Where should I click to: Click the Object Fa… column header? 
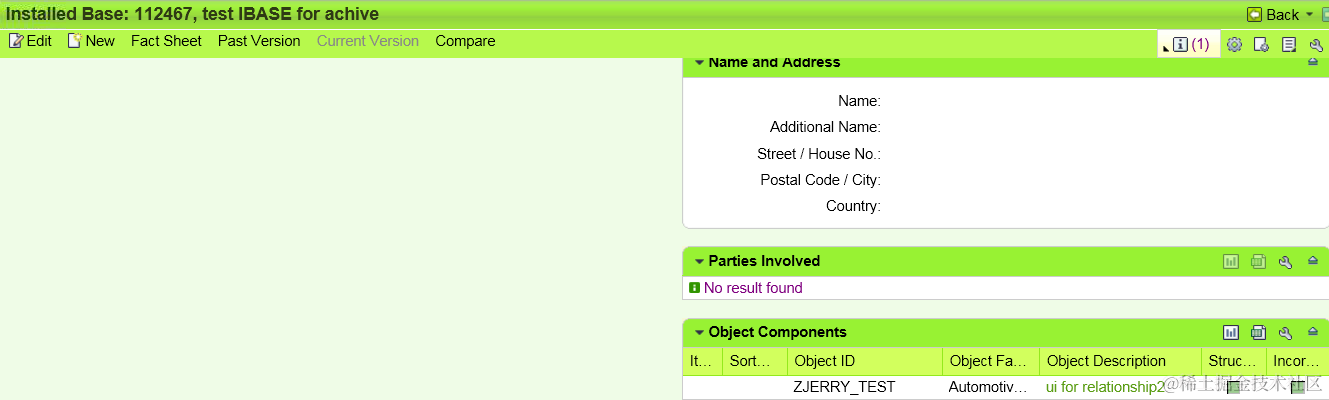[991, 361]
